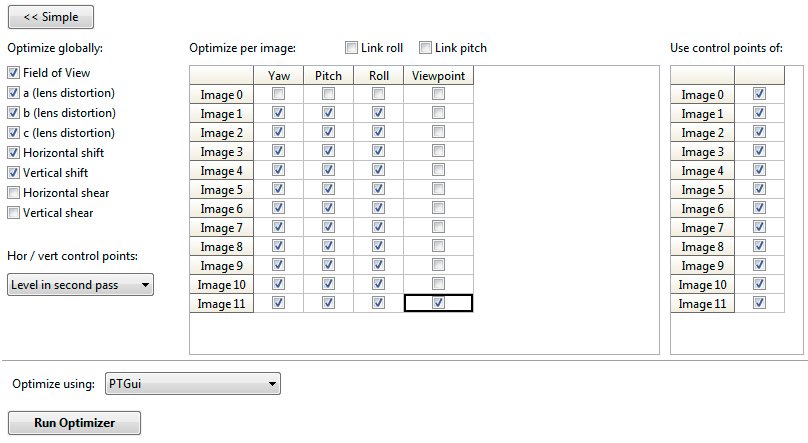Open the Hor / vert control points dropdown

click(80, 285)
